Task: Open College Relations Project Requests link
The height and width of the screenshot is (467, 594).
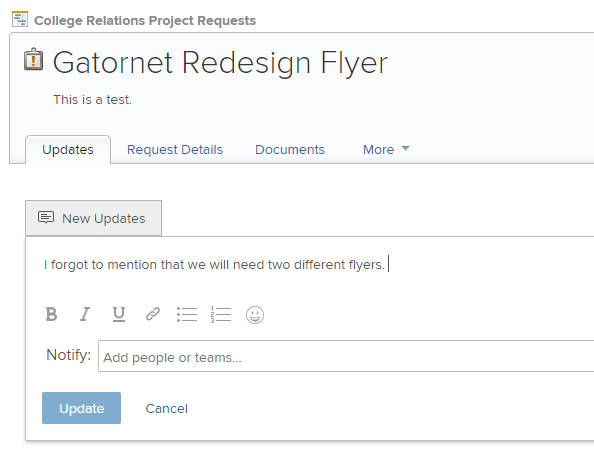Action: (145, 20)
